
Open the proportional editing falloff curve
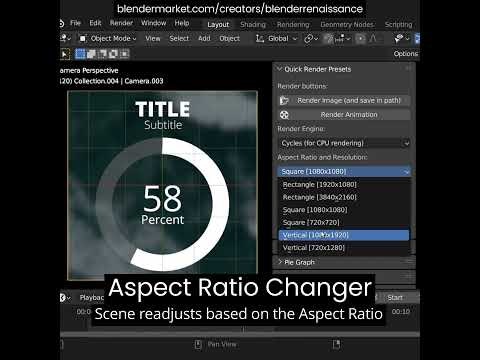pyautogui.click(x=373, y=39)
